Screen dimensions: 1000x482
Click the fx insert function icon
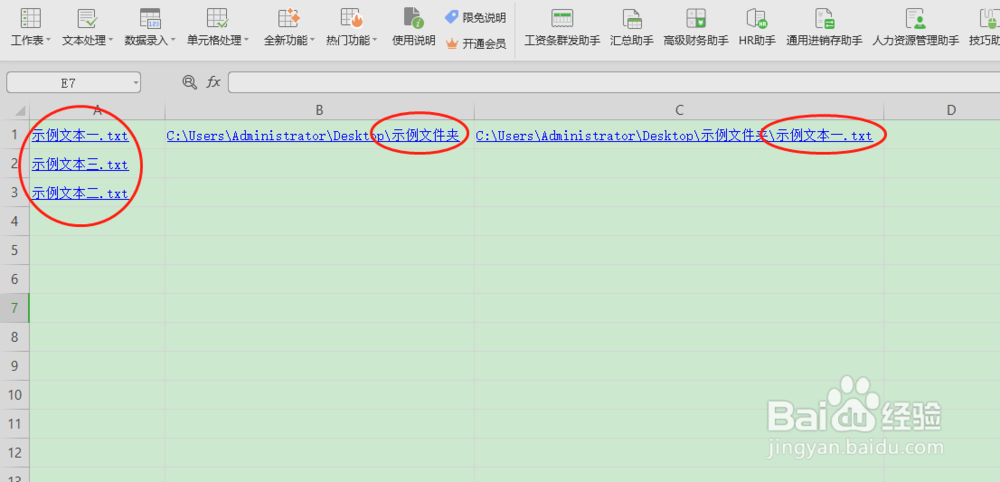click(213, 82)
